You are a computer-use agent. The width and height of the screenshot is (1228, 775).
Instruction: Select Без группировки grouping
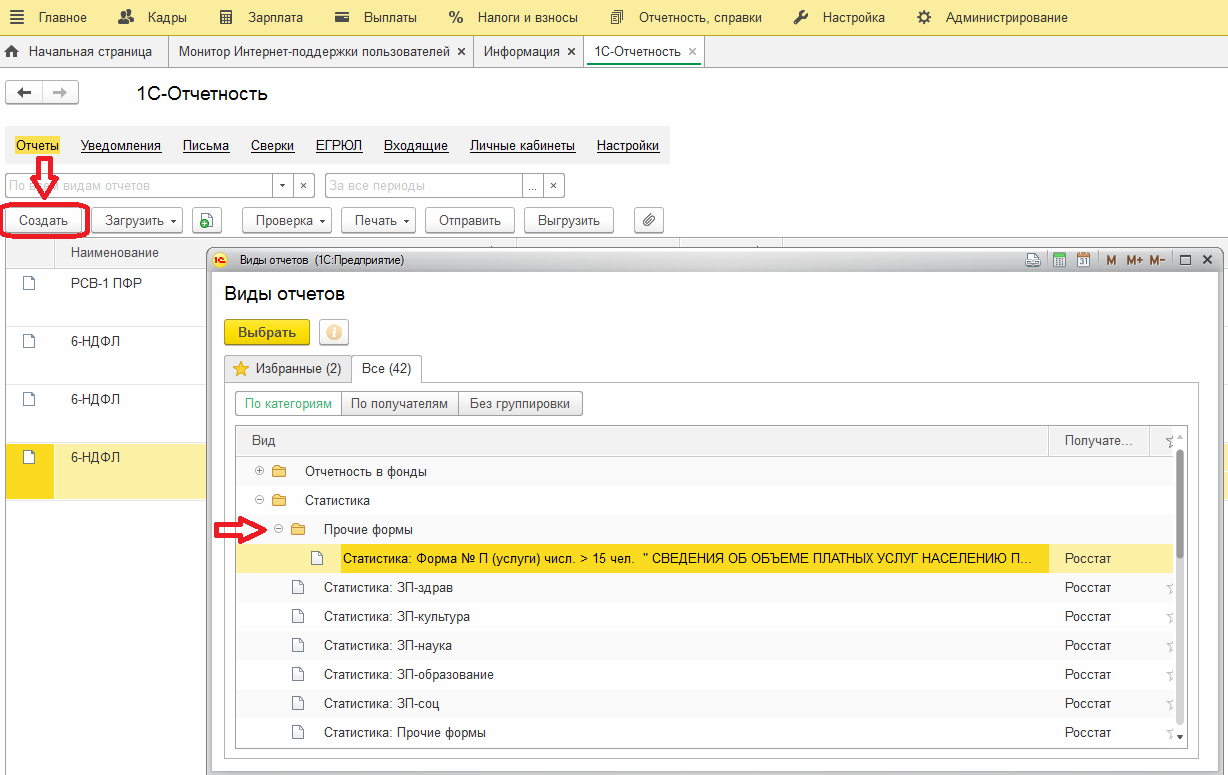click(x=520, y=404)
